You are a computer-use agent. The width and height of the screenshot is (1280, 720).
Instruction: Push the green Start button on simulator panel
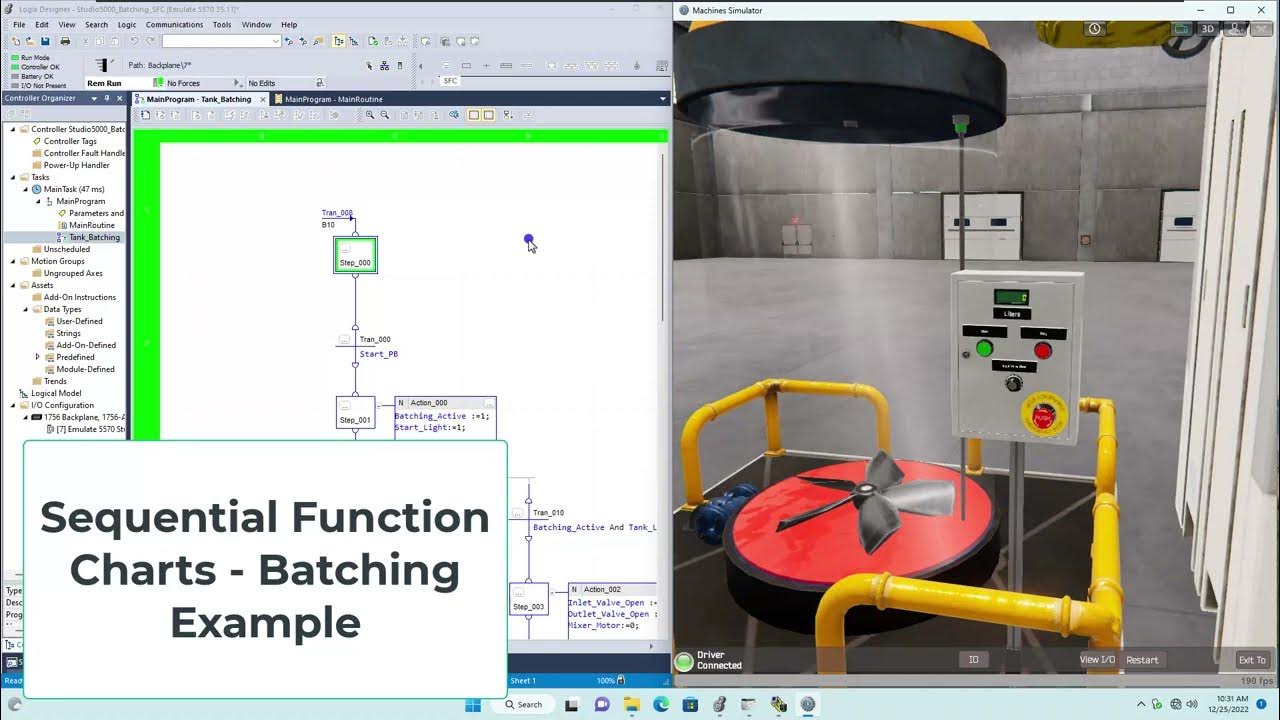click(x=984, y=349)
